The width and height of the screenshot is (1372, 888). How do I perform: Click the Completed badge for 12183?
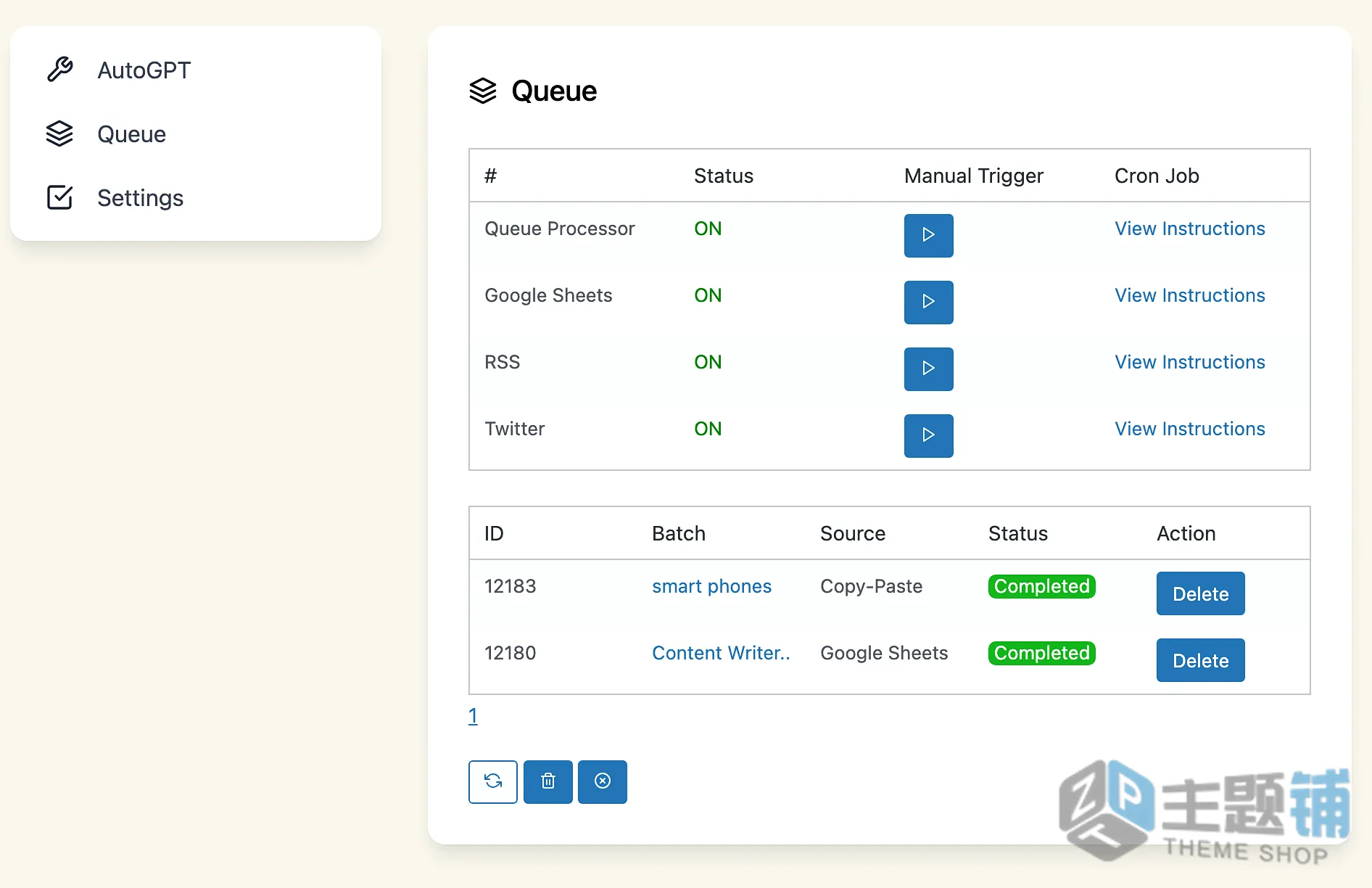coord(1041,586)
